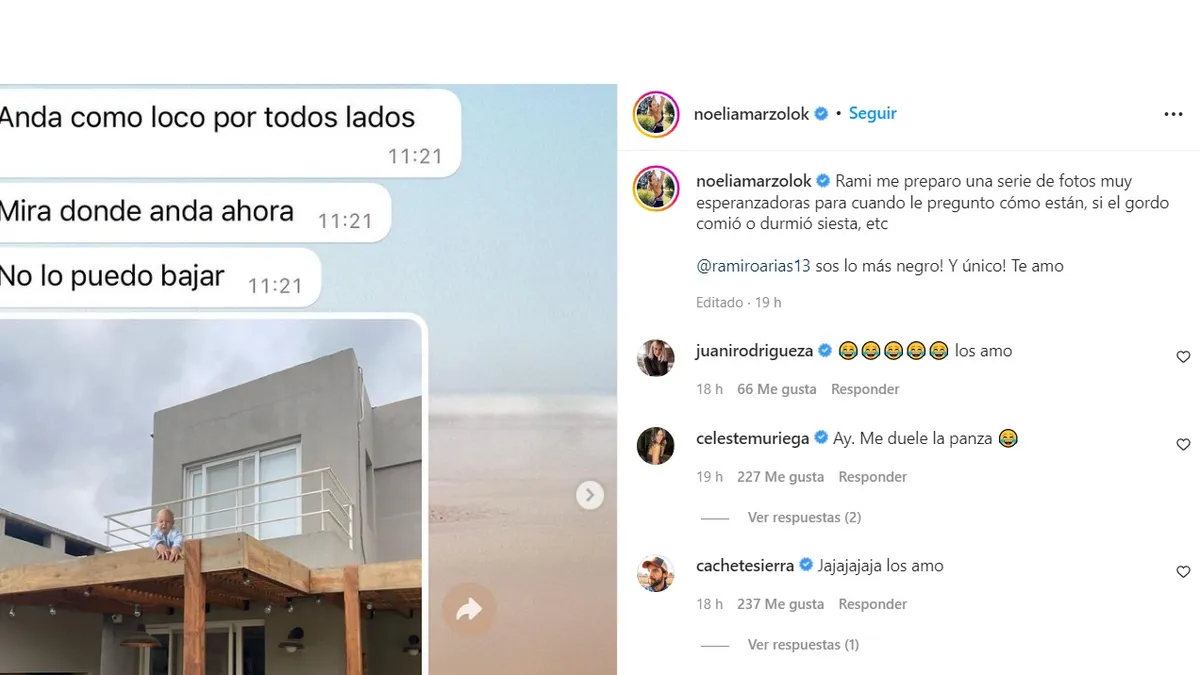Image resolution: width=1200 pixels, height=675 pixels.
Task: Open noeliamarzolok avatar beside the caption
Action: click(x=656, y=187)
